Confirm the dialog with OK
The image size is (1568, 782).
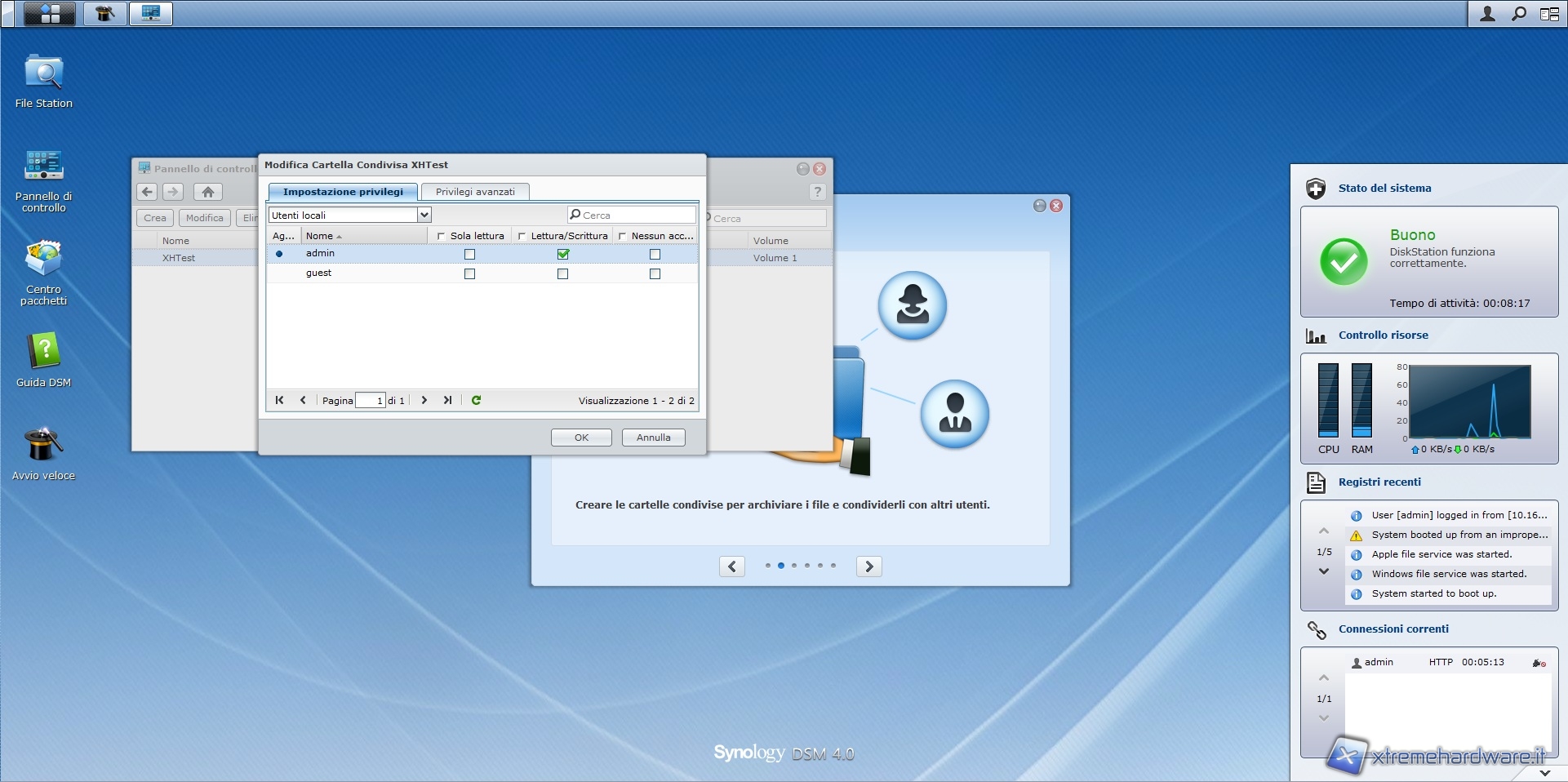pos(581,438)
